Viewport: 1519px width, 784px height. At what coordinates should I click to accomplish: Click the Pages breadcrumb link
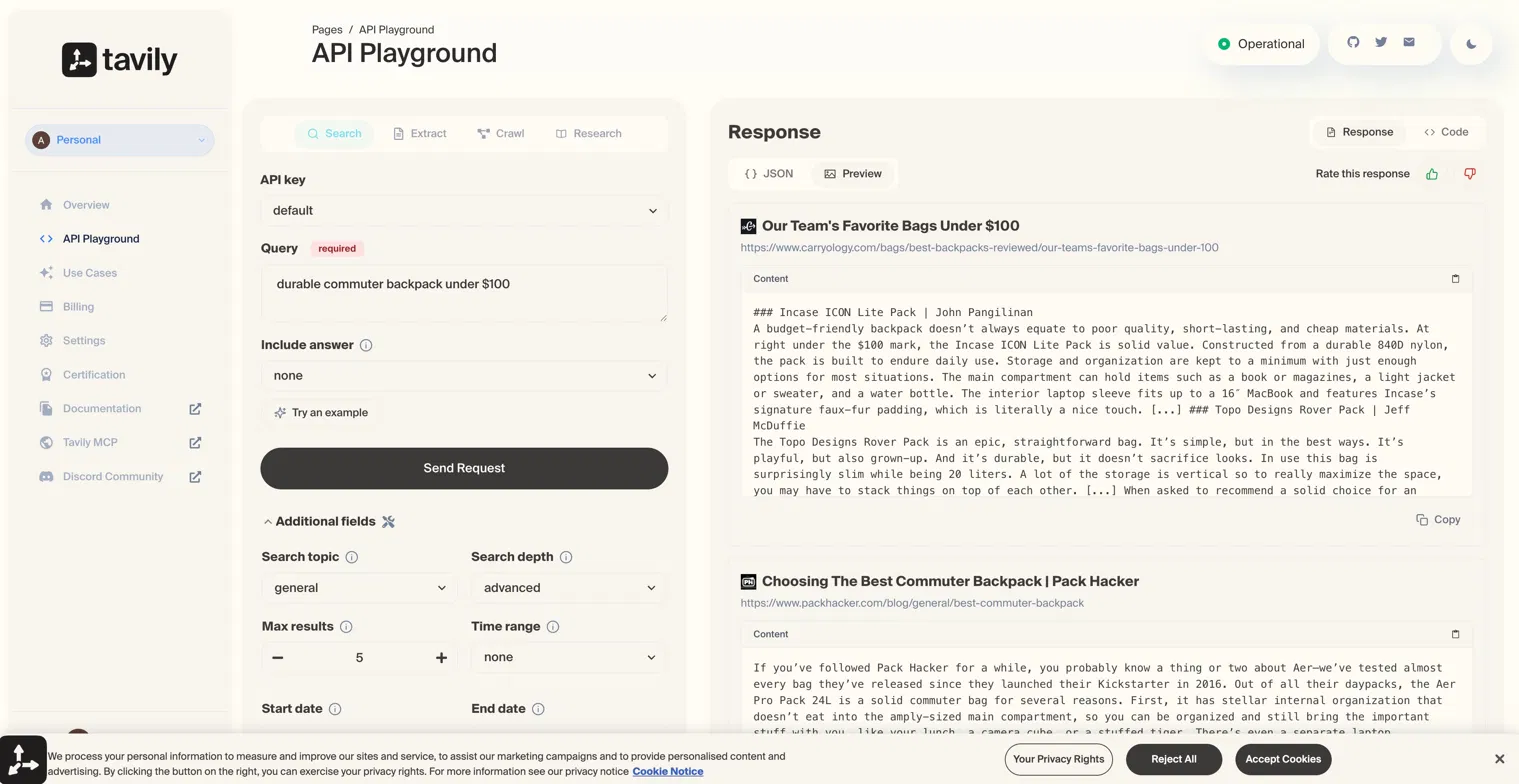pos(327,30)
